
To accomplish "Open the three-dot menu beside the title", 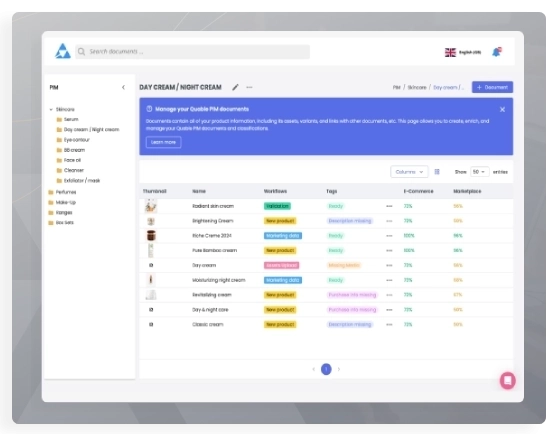I will tap(249, 87).
